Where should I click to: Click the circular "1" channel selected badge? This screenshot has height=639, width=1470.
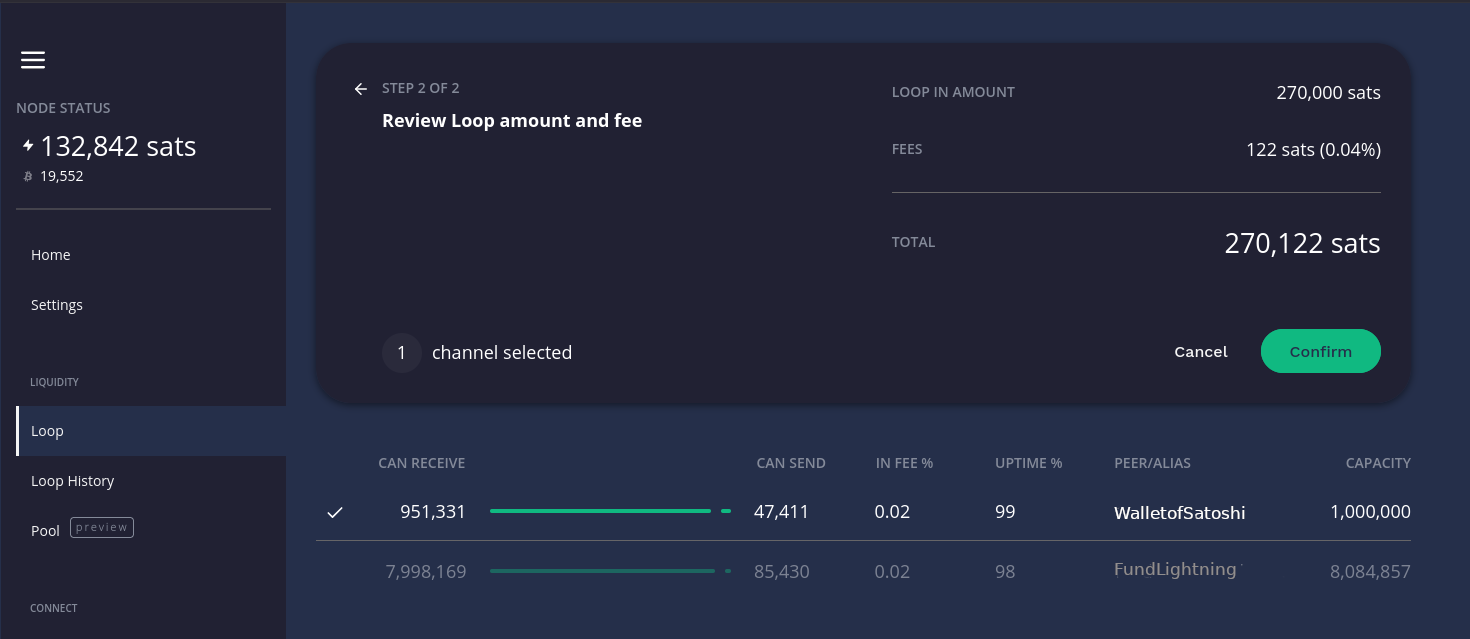click(x=401, y=352)
